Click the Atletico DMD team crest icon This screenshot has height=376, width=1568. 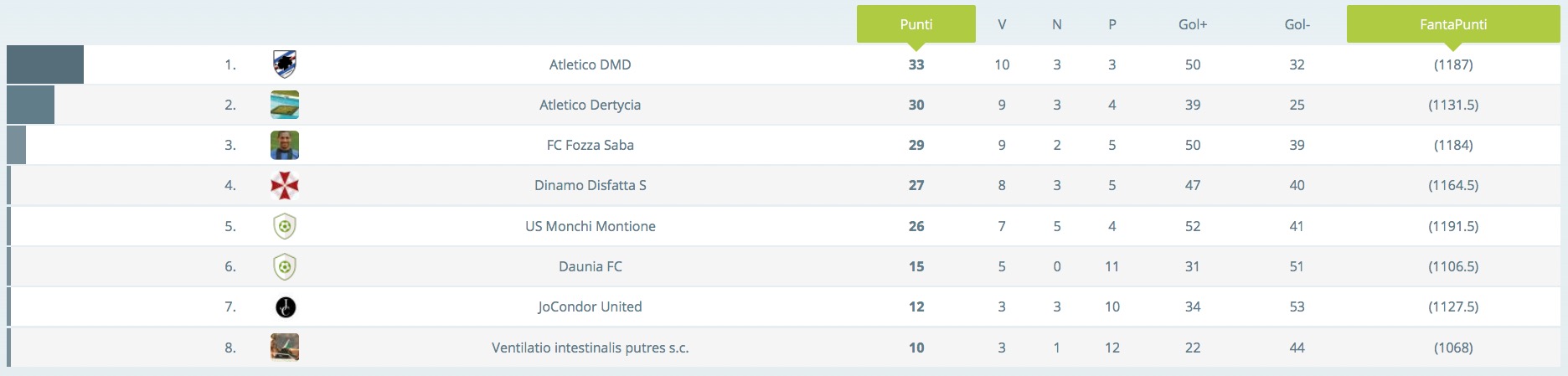click(x=285, y=64)
